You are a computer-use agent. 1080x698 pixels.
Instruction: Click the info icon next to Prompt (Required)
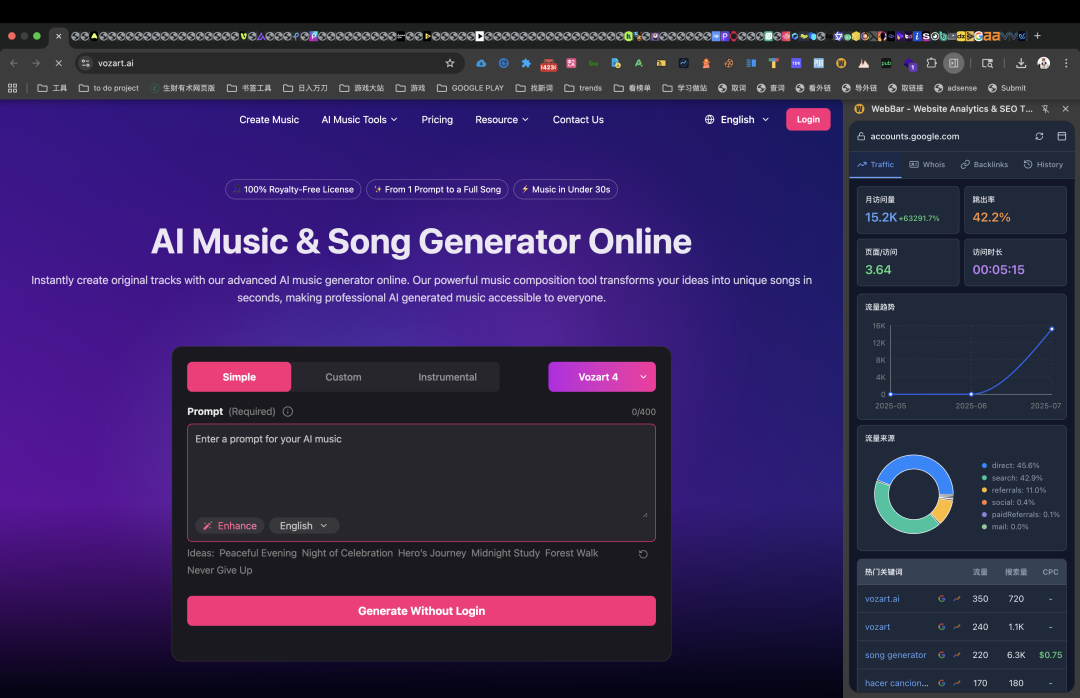point(288,411)
